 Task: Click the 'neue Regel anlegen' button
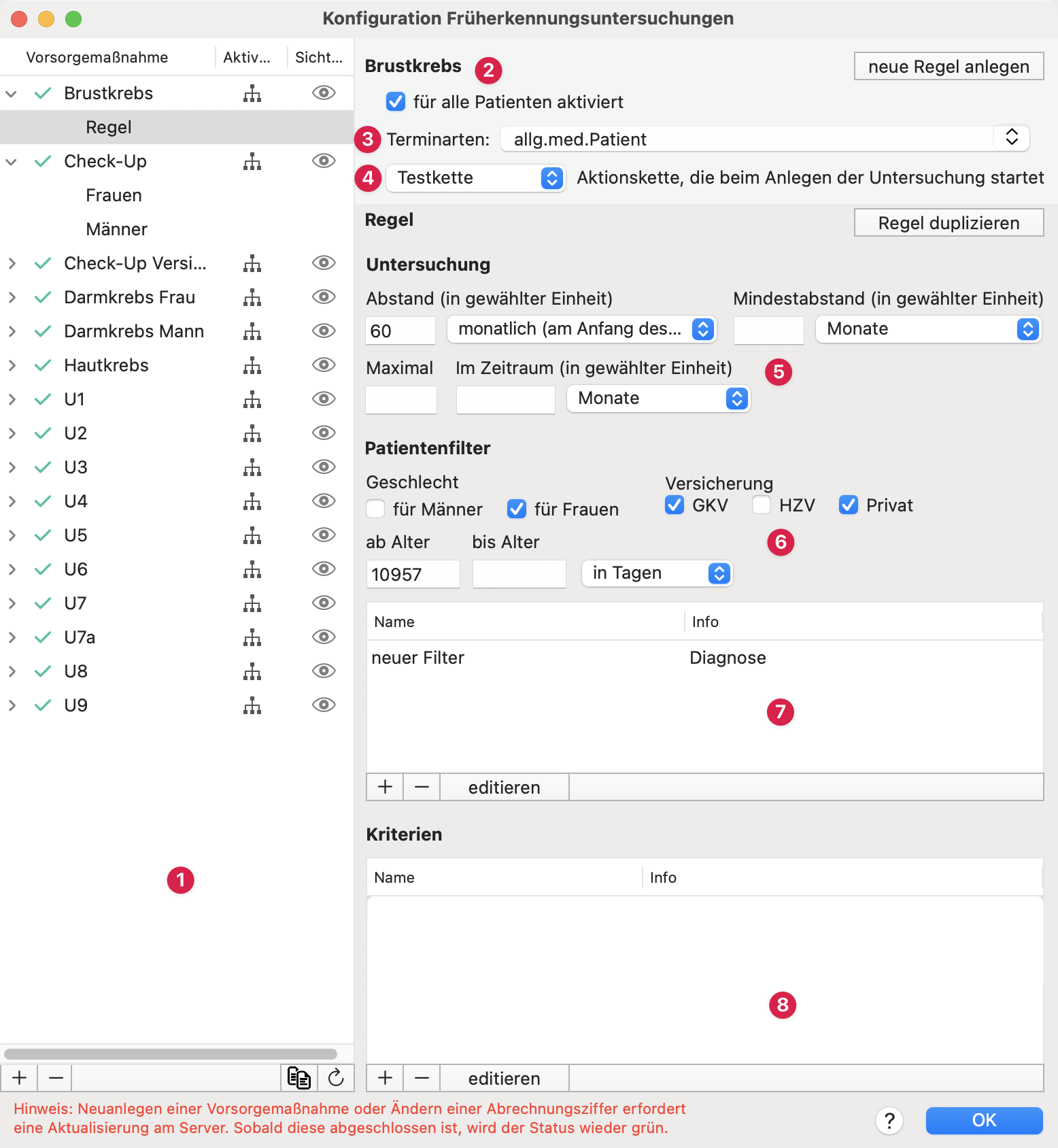click(x=949, y=67)
